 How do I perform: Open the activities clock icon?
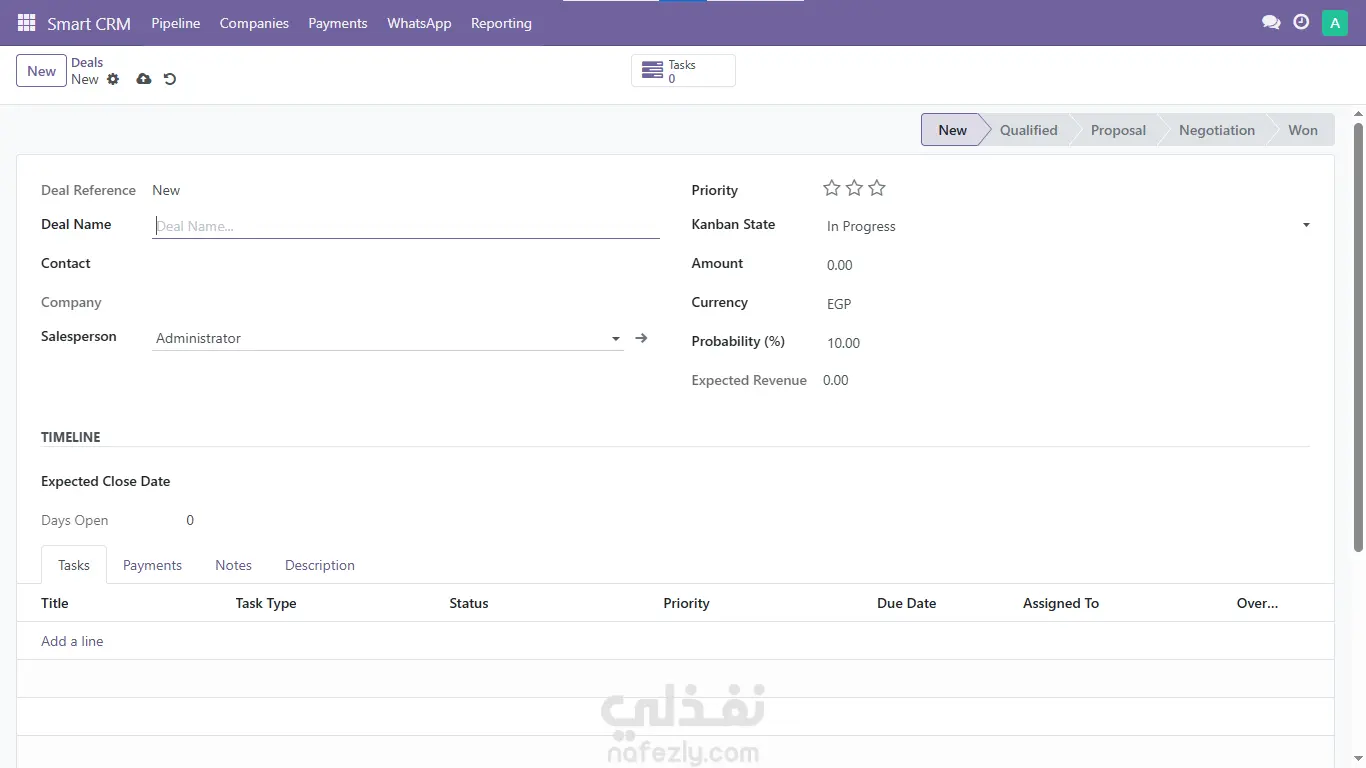1301,22
